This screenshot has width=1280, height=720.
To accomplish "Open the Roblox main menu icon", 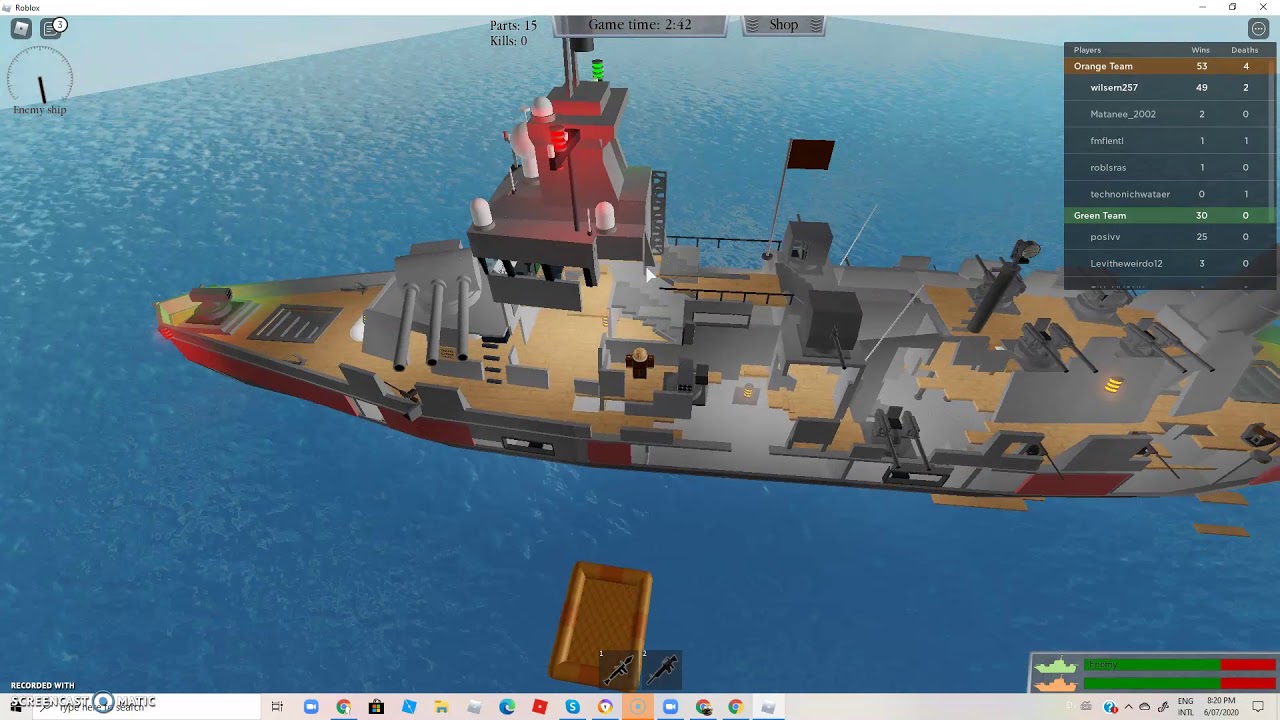I will tap(21, 29).
